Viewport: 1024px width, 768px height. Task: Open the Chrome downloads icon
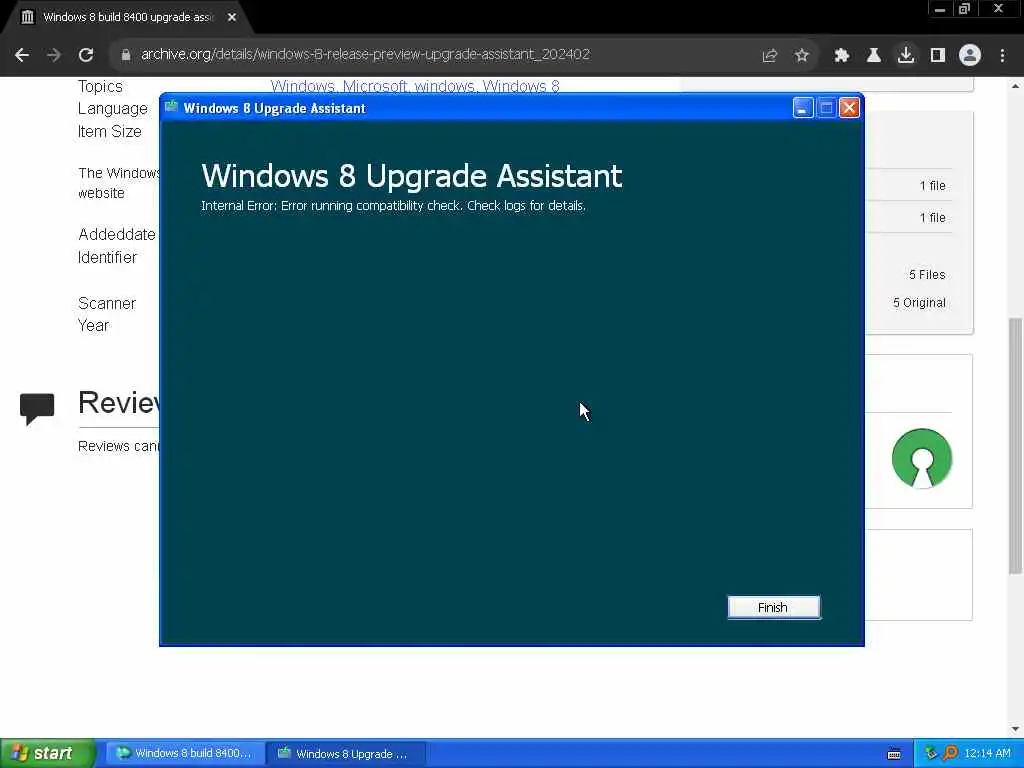[906, 55]
